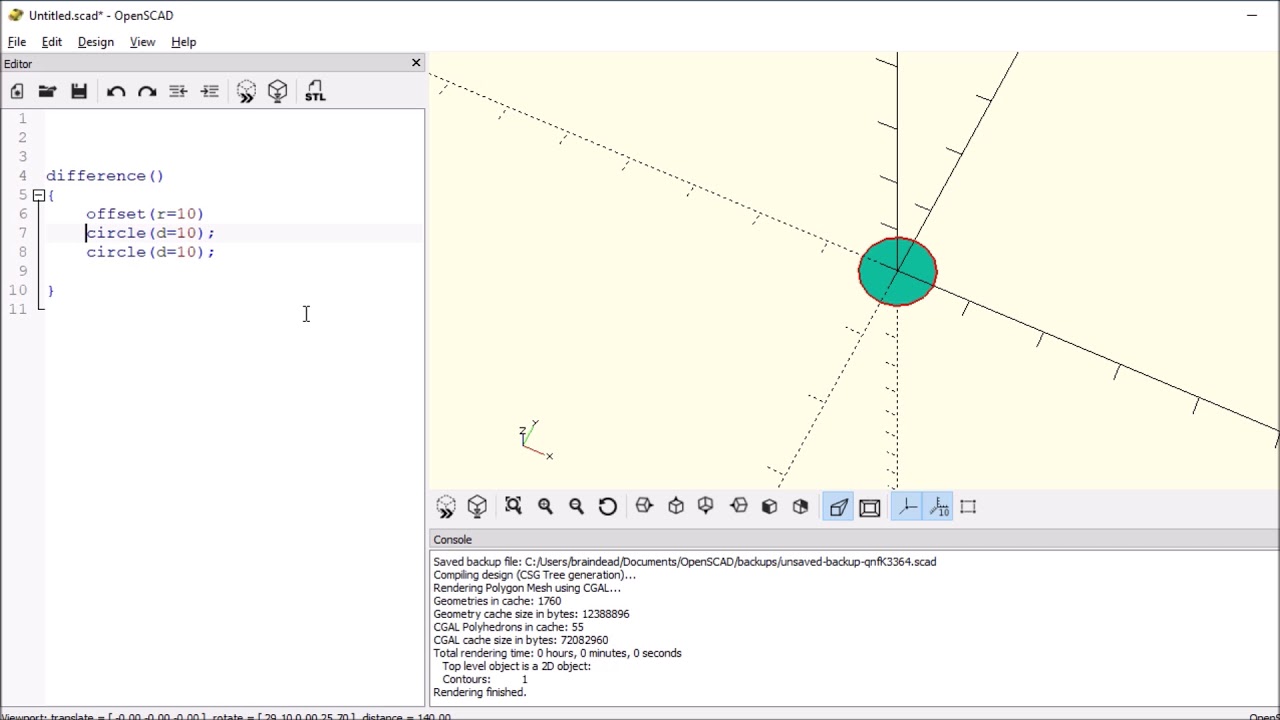Click 'CGAL Polyhedrons in cache: 55' line

(x=508, y=627)
